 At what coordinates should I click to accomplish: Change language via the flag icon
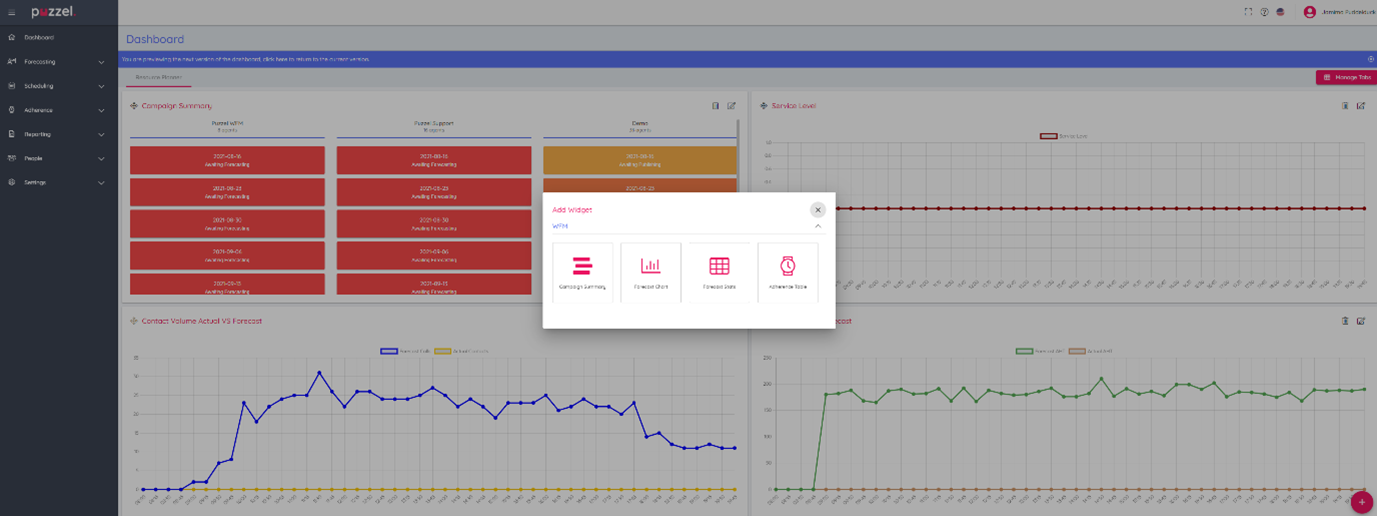[x=1280, y=12]
